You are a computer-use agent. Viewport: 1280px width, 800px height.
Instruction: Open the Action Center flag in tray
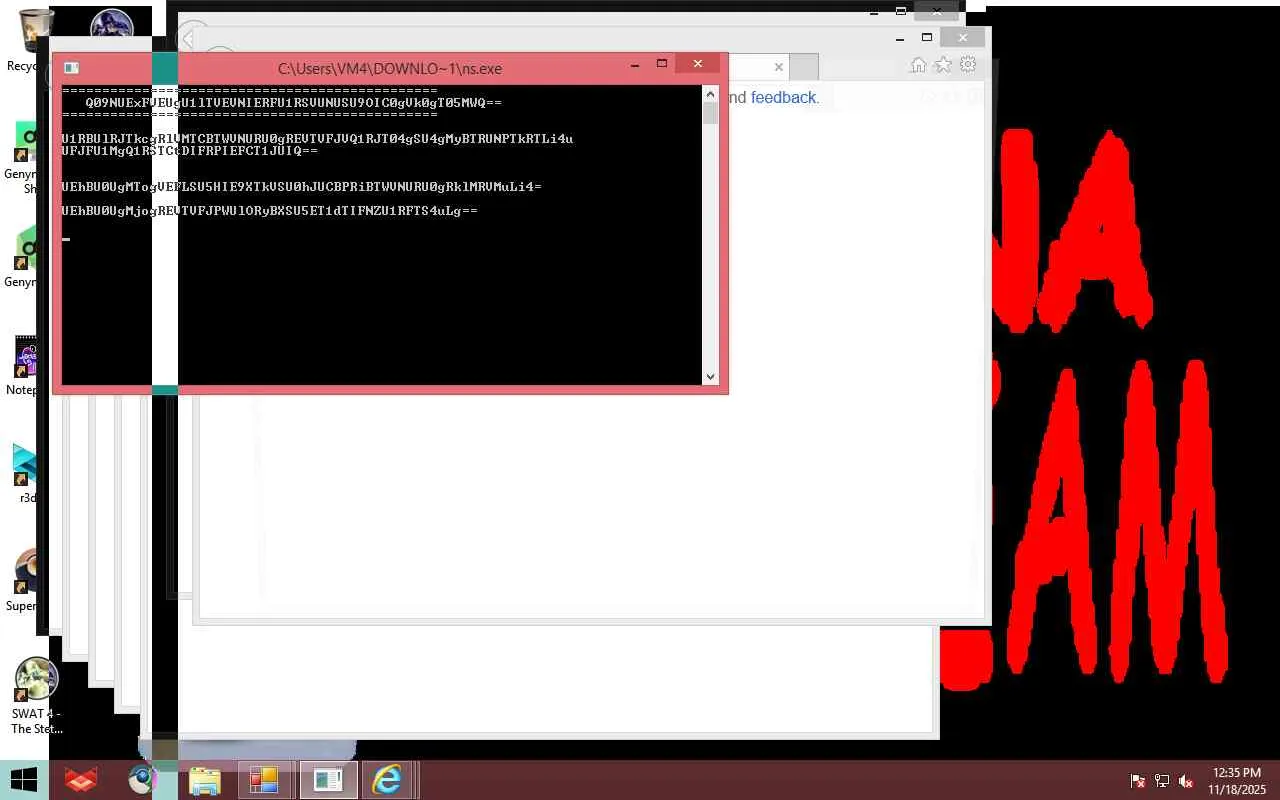click(1137, 781)
